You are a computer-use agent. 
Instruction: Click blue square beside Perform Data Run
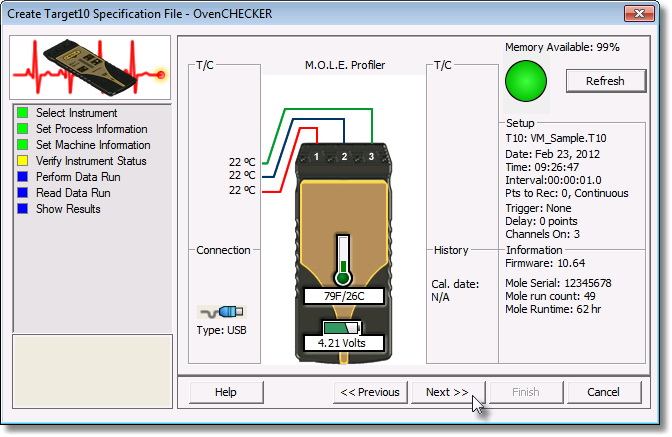pyautogui.click(x=22, y=177)
